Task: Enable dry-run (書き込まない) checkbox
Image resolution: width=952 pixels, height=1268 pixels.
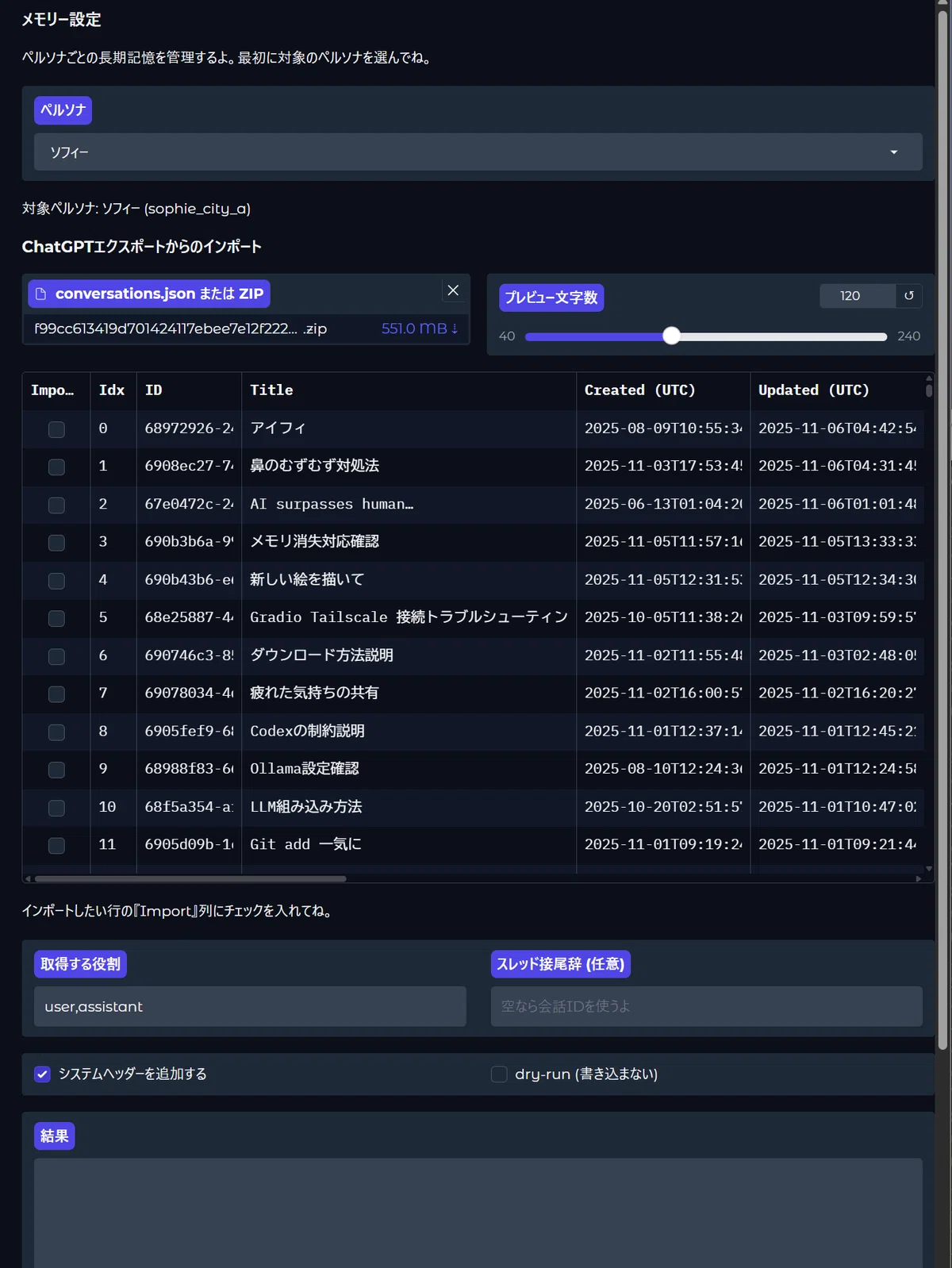Action: coord(499,1074)
